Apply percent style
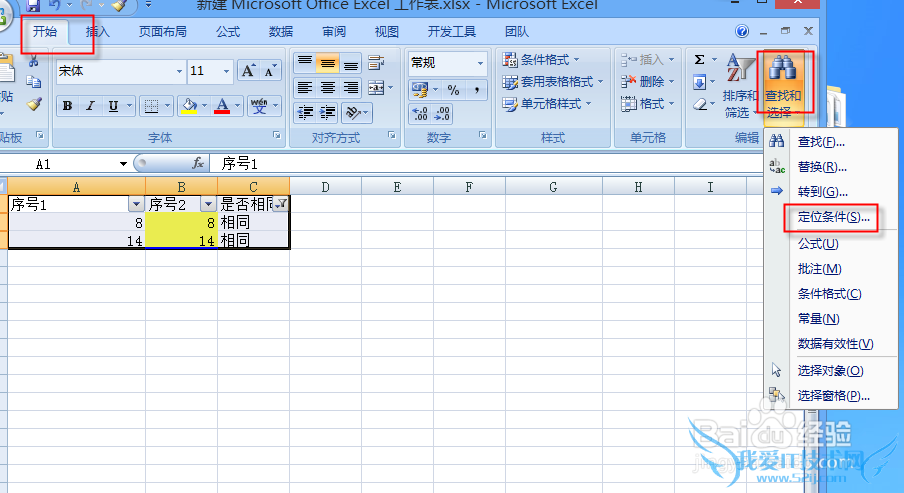This screenshot has width=904, height=493. click(454, 90)
